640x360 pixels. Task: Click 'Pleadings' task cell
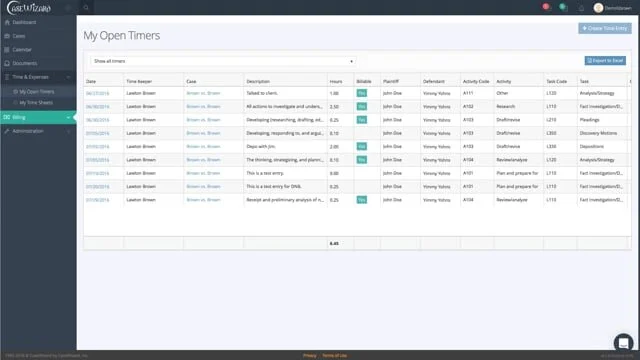[589, 120]
